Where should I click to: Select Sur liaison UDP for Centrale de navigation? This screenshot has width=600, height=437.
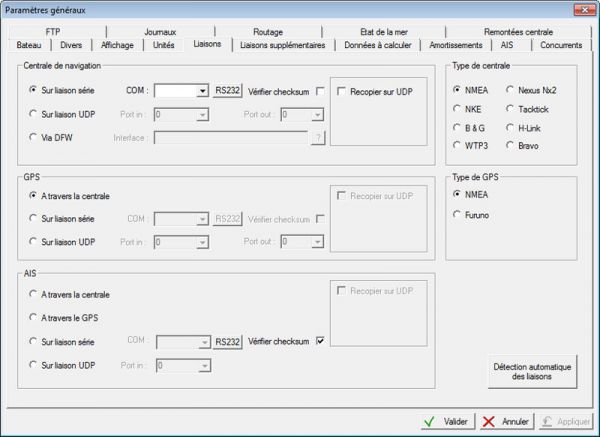coord(34,114)
